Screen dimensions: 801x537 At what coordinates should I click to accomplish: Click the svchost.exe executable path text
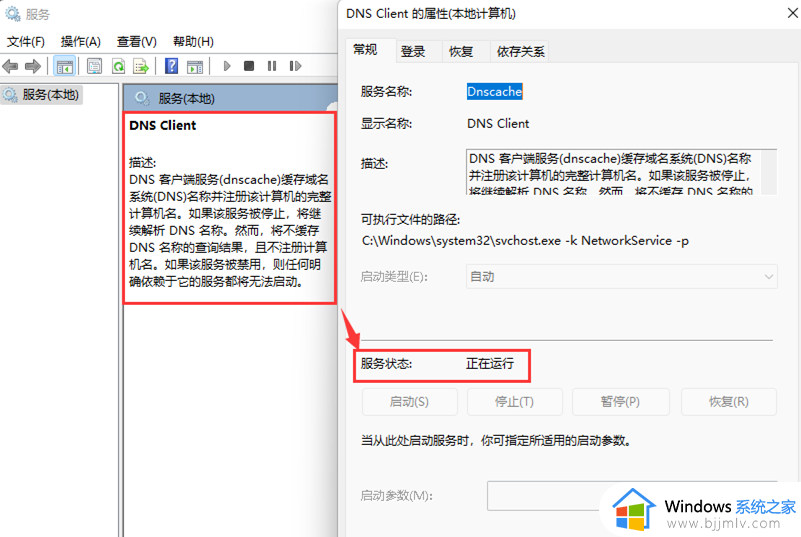click(525, 241)
